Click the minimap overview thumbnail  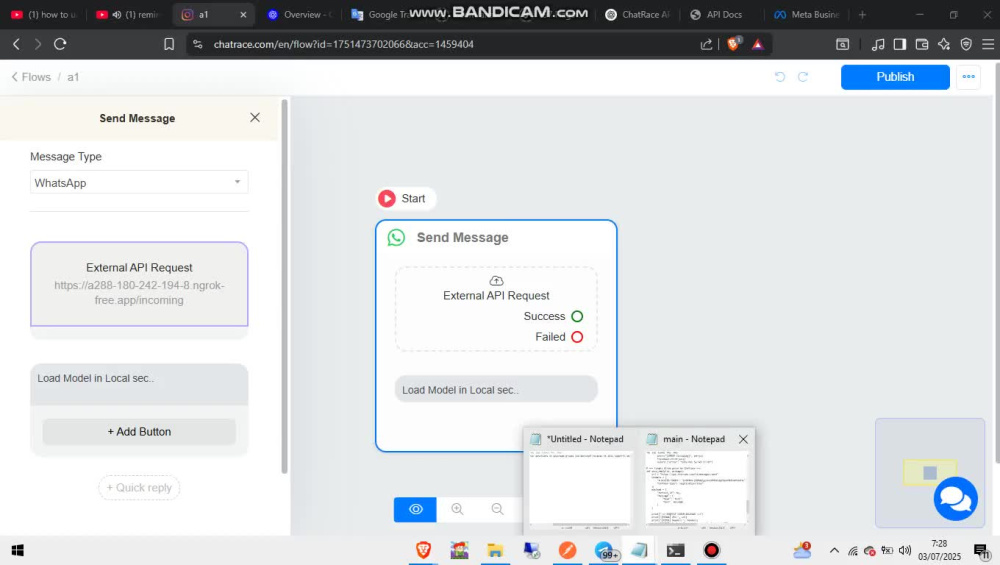point(930,473)
